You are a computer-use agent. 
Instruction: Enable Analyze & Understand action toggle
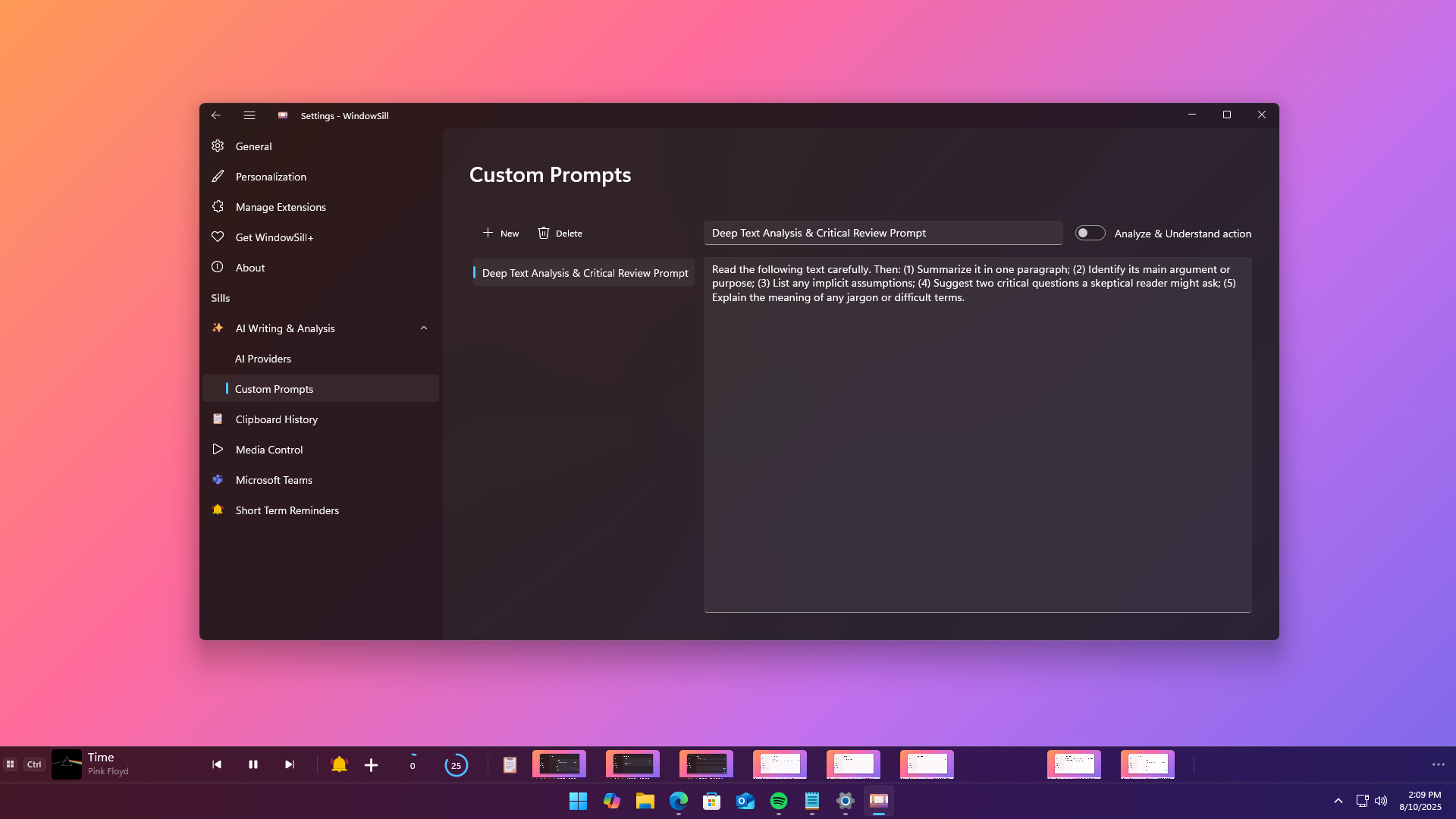pos(1090,233)
